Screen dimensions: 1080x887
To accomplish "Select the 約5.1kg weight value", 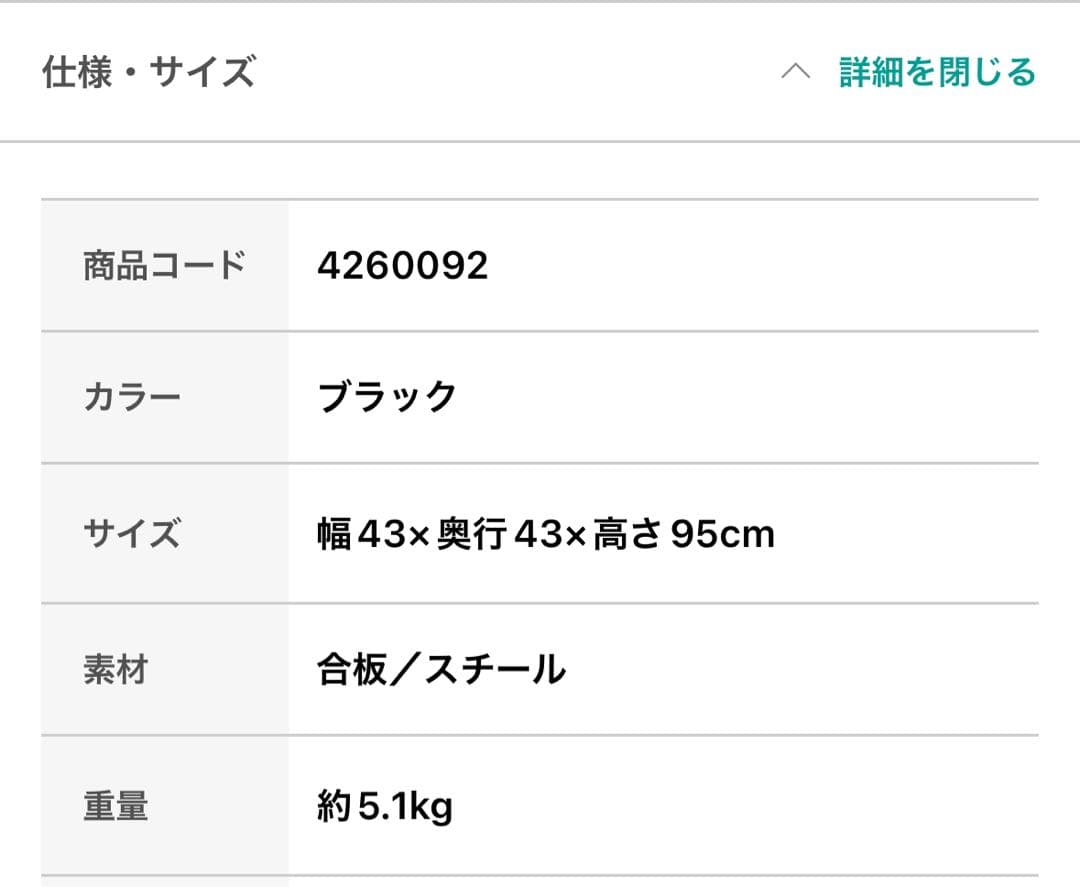I will coord(382,805).
